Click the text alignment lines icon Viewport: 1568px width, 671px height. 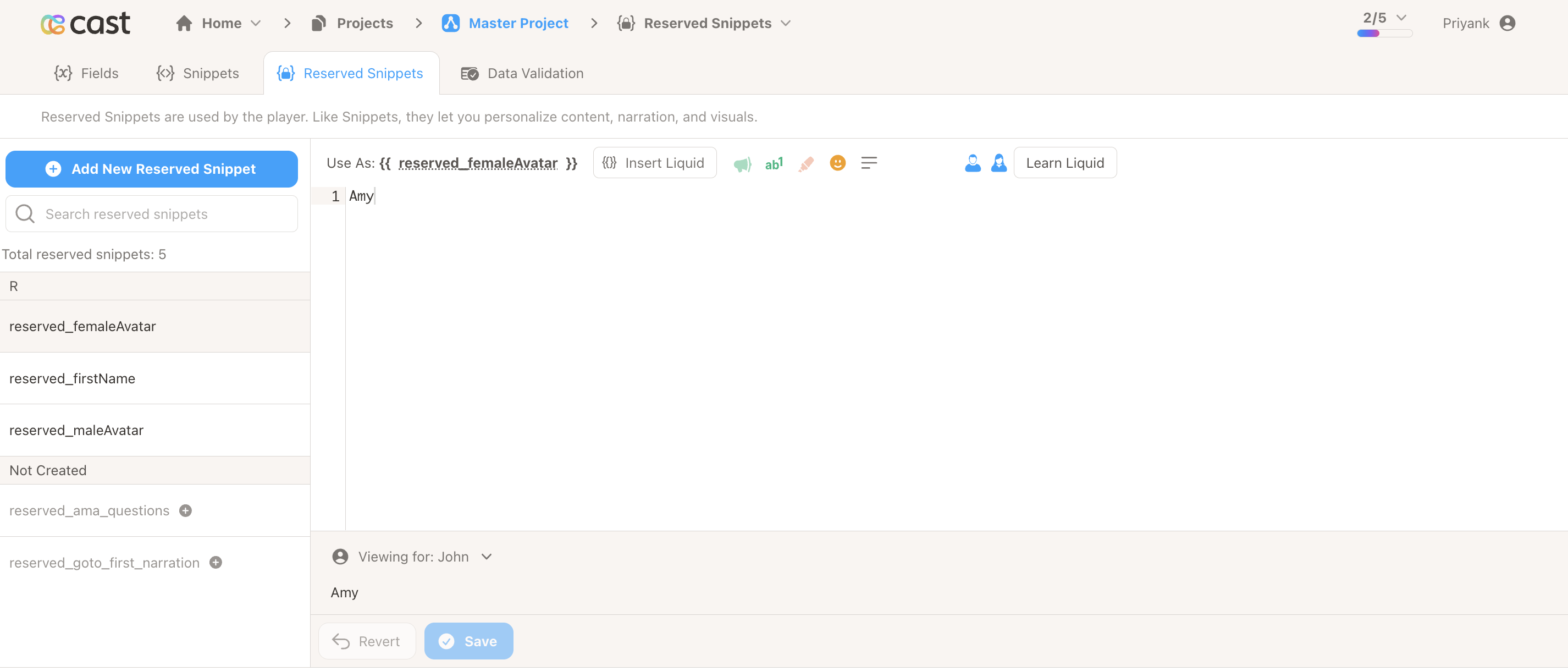coord(869,163)
